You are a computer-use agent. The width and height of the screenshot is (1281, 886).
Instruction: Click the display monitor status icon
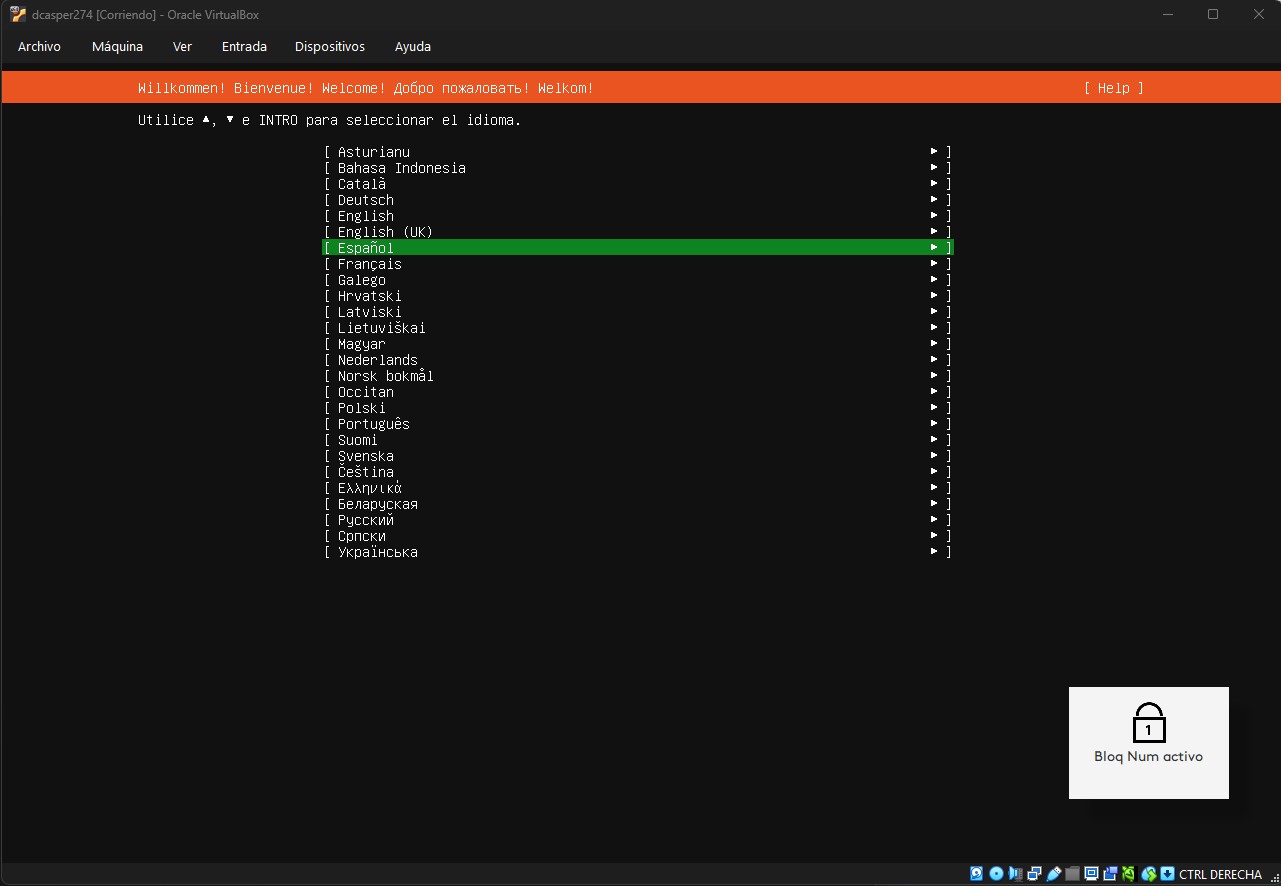point(1091,874)
